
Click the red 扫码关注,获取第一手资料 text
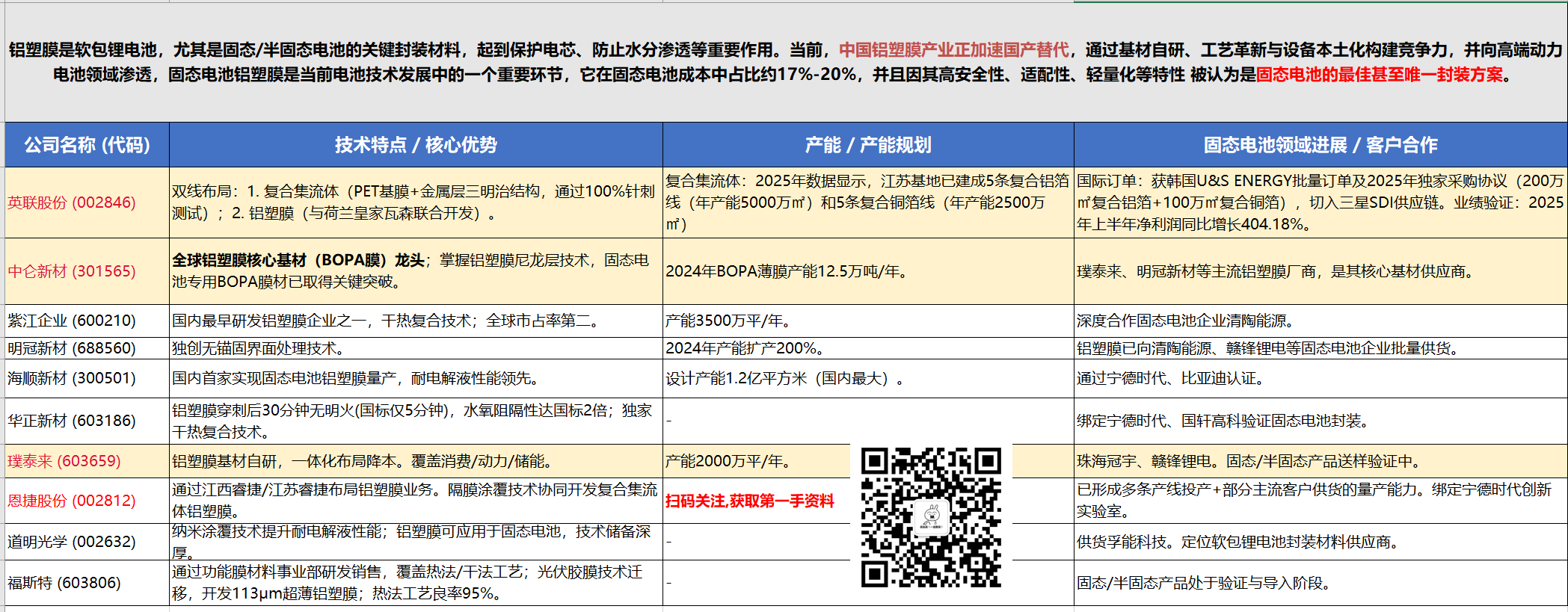click(749, 501)
